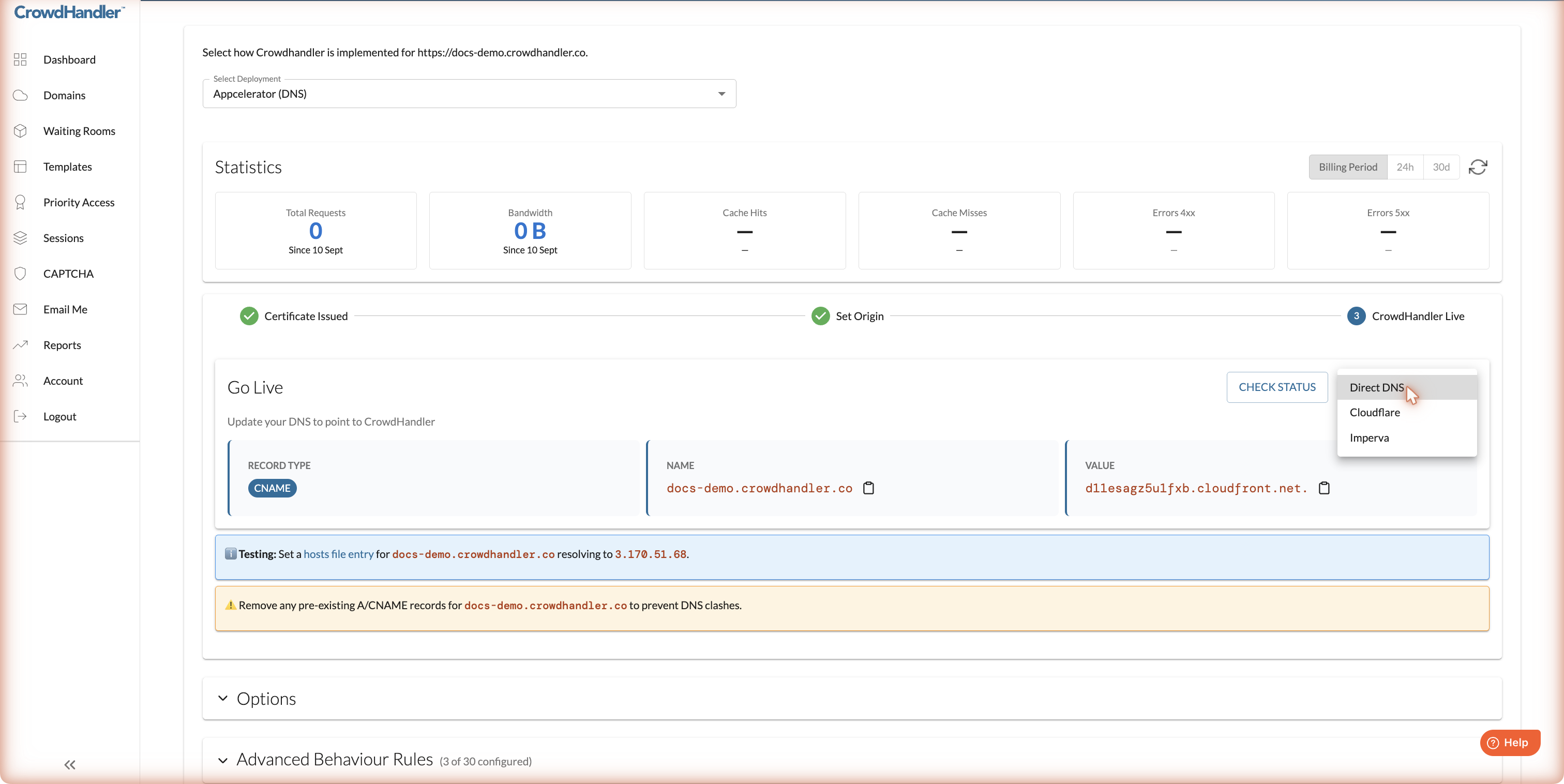The image size is (1564, 784).
Task: Expand the Advanced Behaviour Rules section
Action: (852, 760)
